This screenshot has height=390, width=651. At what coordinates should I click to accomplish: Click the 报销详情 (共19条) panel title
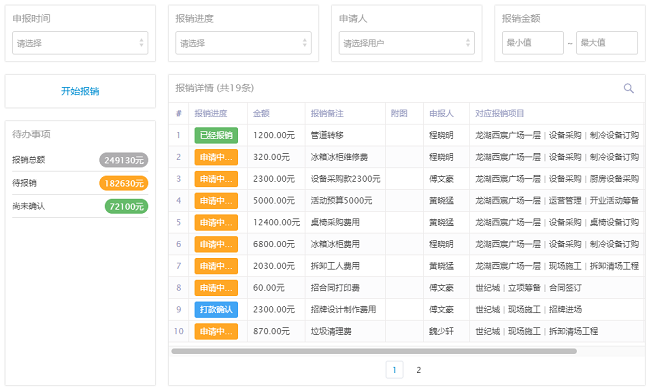215,88
